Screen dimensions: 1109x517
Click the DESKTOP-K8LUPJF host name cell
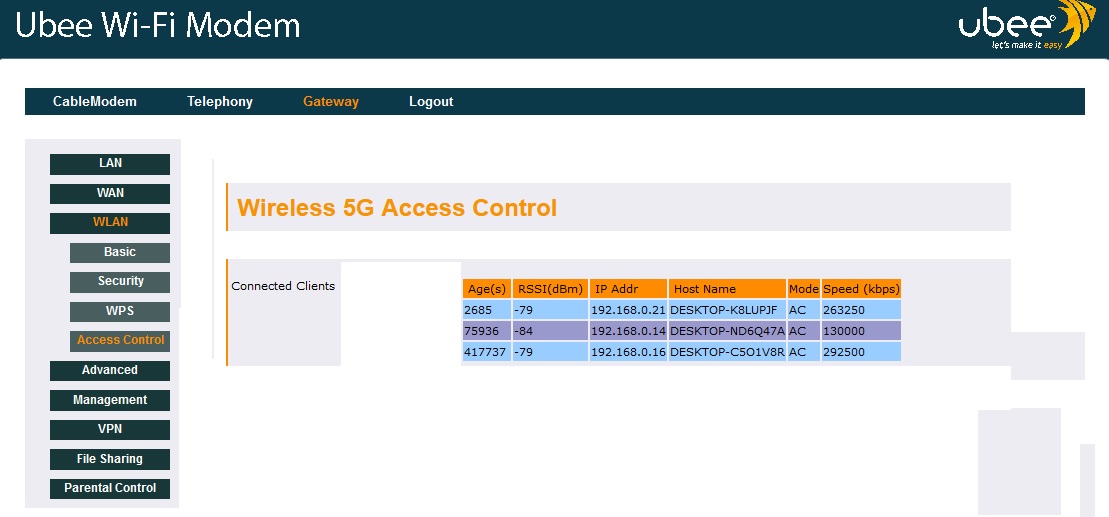click(x=726, y=310)
